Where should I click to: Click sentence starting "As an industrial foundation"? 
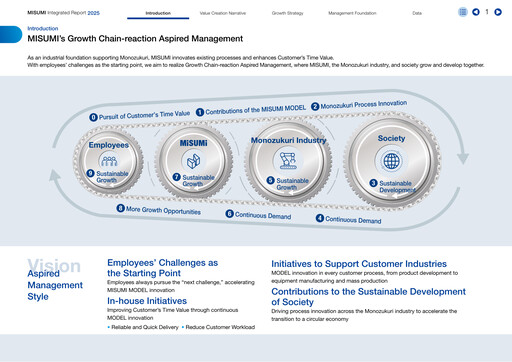(181, 58)
